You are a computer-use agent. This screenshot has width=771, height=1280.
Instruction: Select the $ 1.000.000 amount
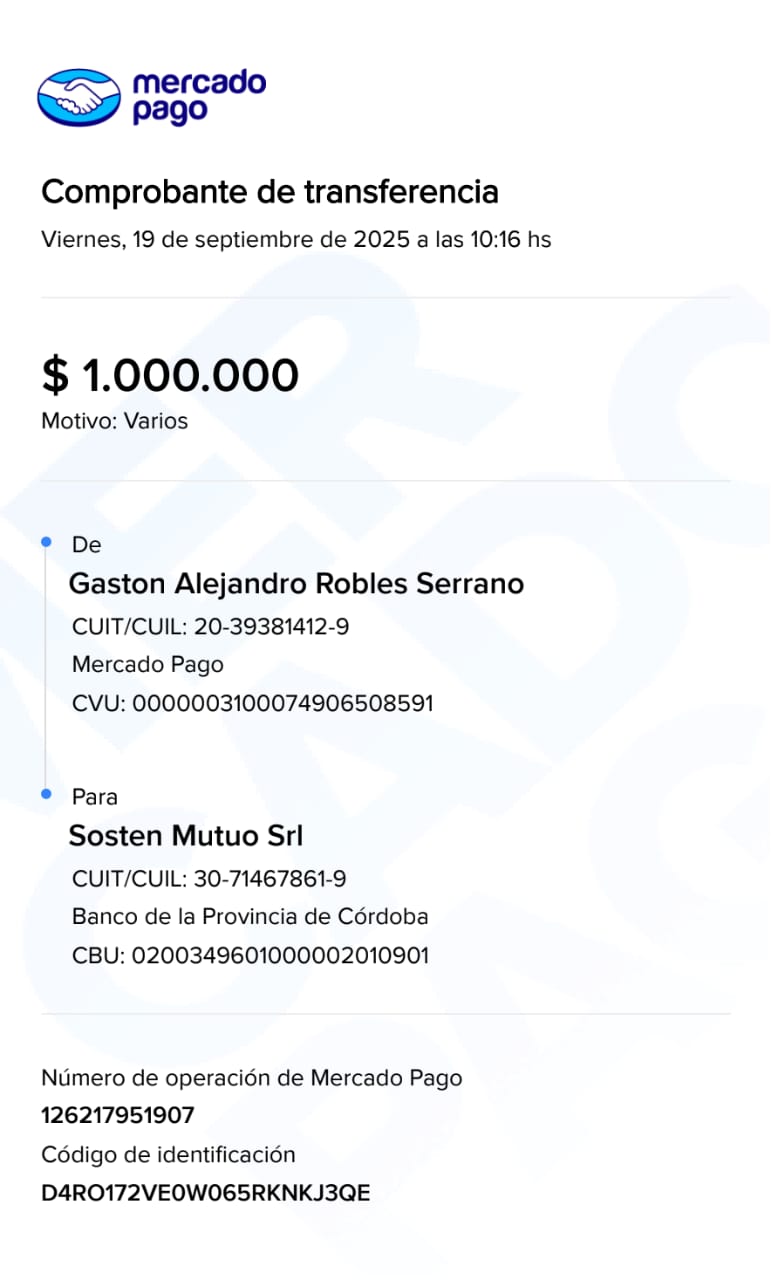click(x=170, y=375)
